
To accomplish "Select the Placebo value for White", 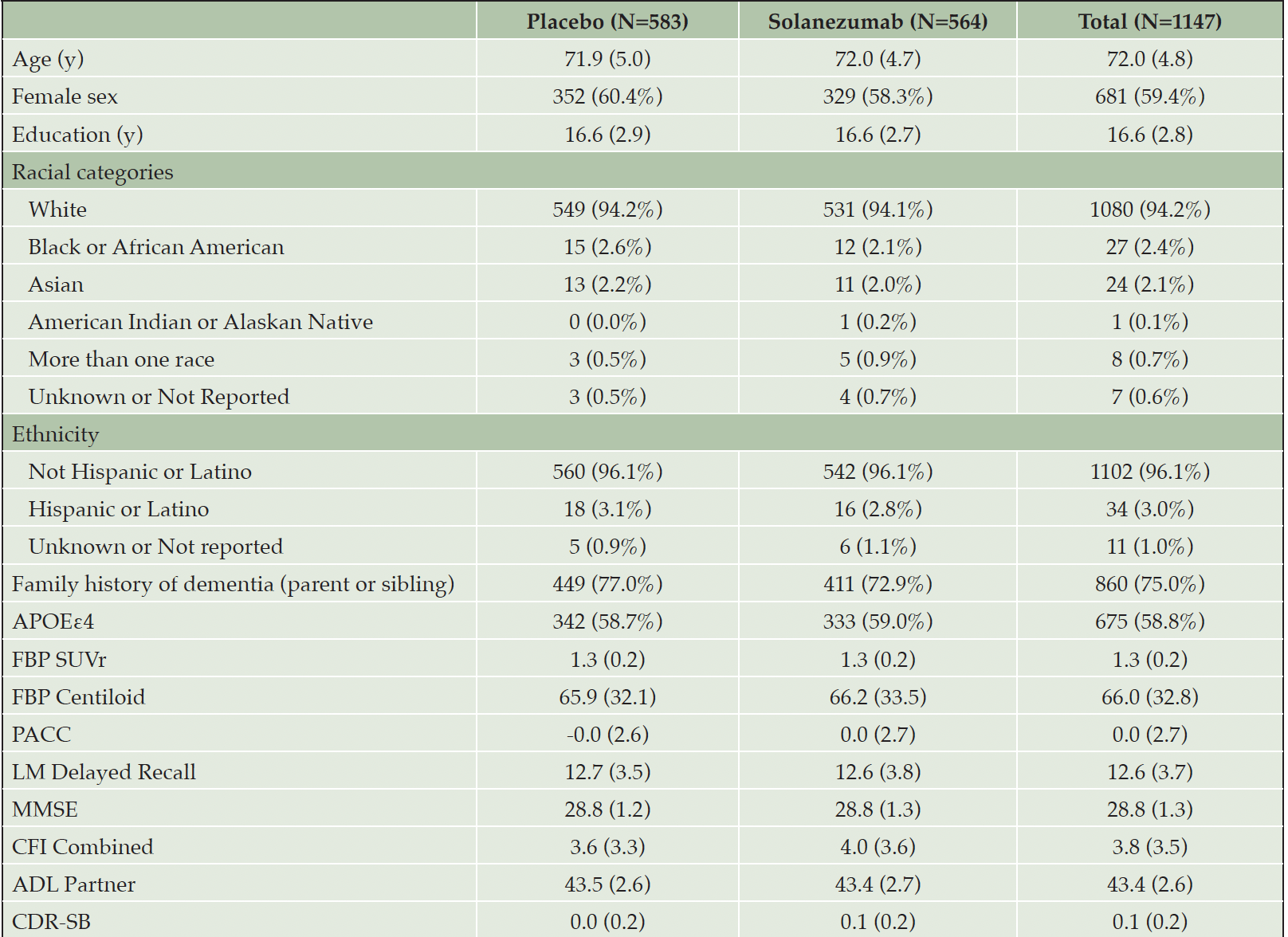I will pos(607,210).
